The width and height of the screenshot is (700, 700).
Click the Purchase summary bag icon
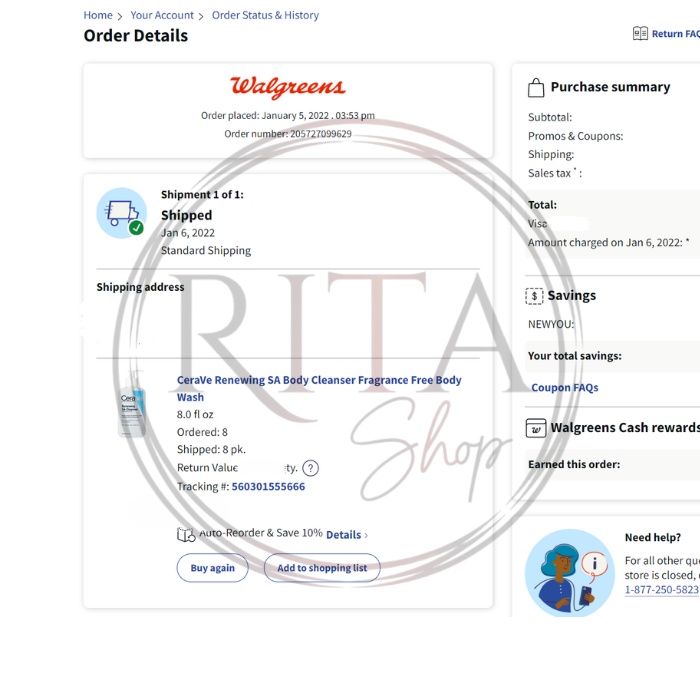coord(536,87)
